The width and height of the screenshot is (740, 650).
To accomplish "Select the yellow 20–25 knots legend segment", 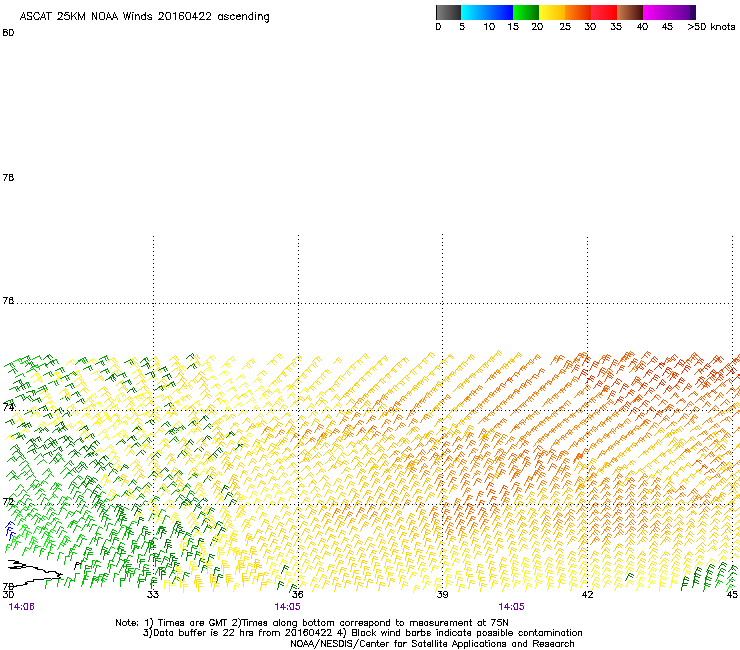I will [552, 12].
